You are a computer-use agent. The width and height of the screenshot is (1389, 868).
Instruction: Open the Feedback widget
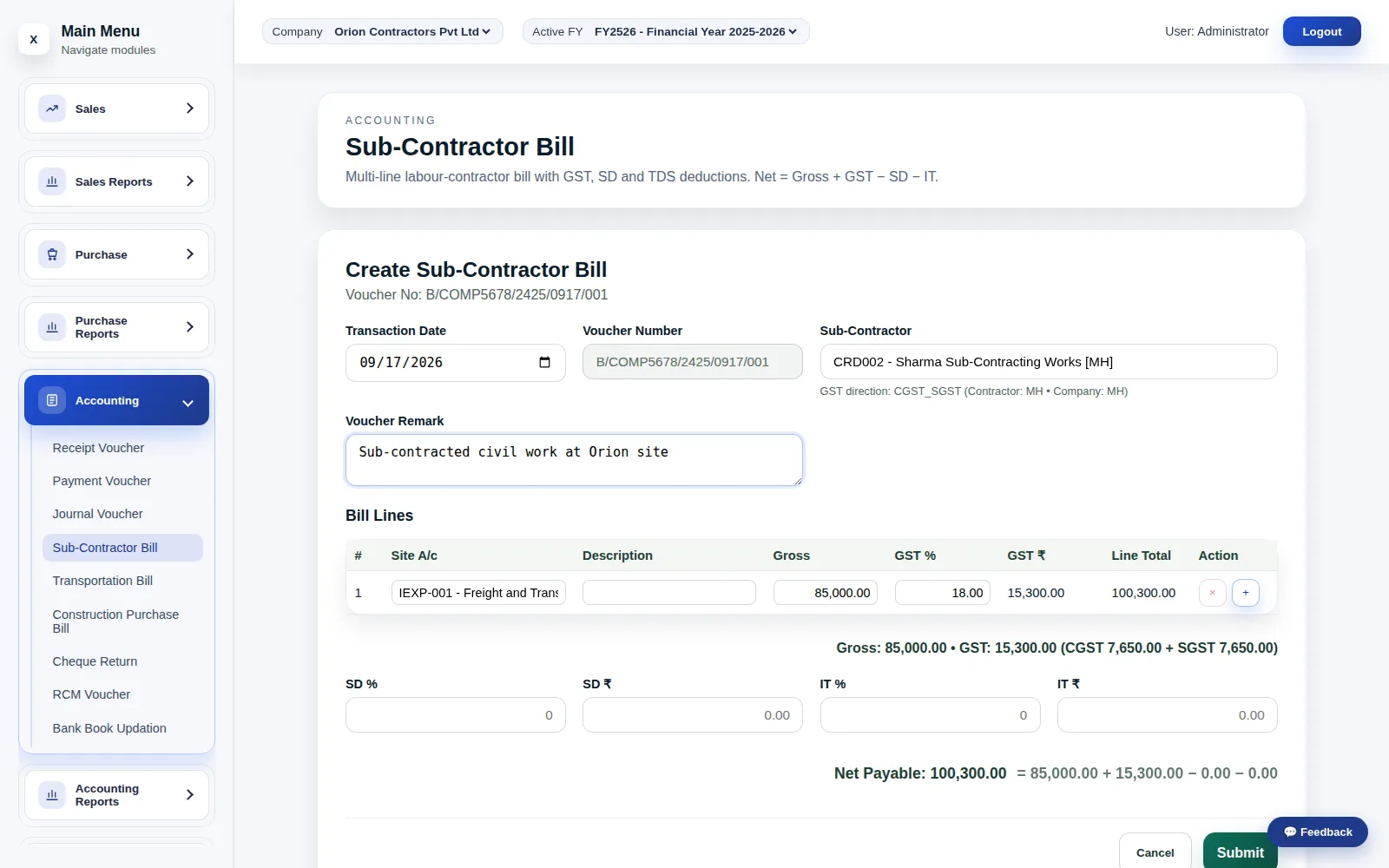1317,832
